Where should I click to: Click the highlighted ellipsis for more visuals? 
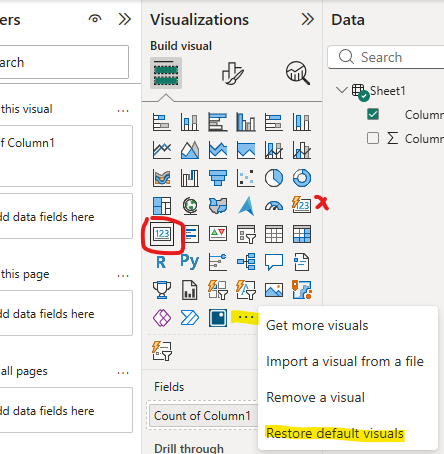tap(246, 317)
